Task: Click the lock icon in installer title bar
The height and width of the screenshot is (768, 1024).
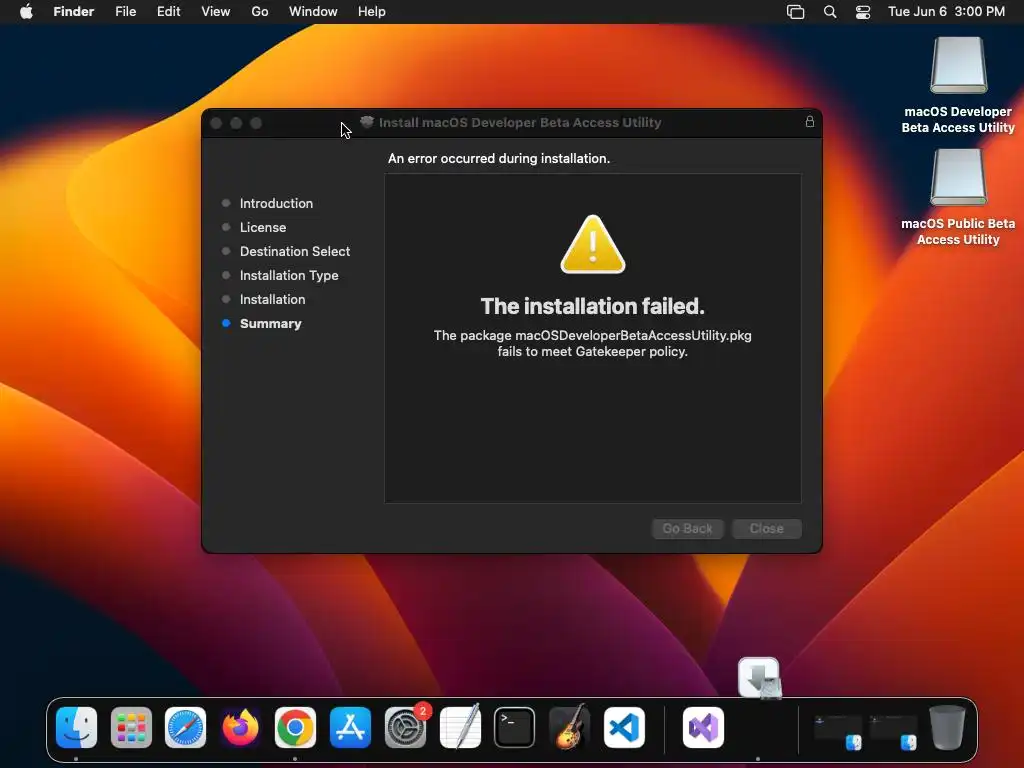Action: point(810,121)
